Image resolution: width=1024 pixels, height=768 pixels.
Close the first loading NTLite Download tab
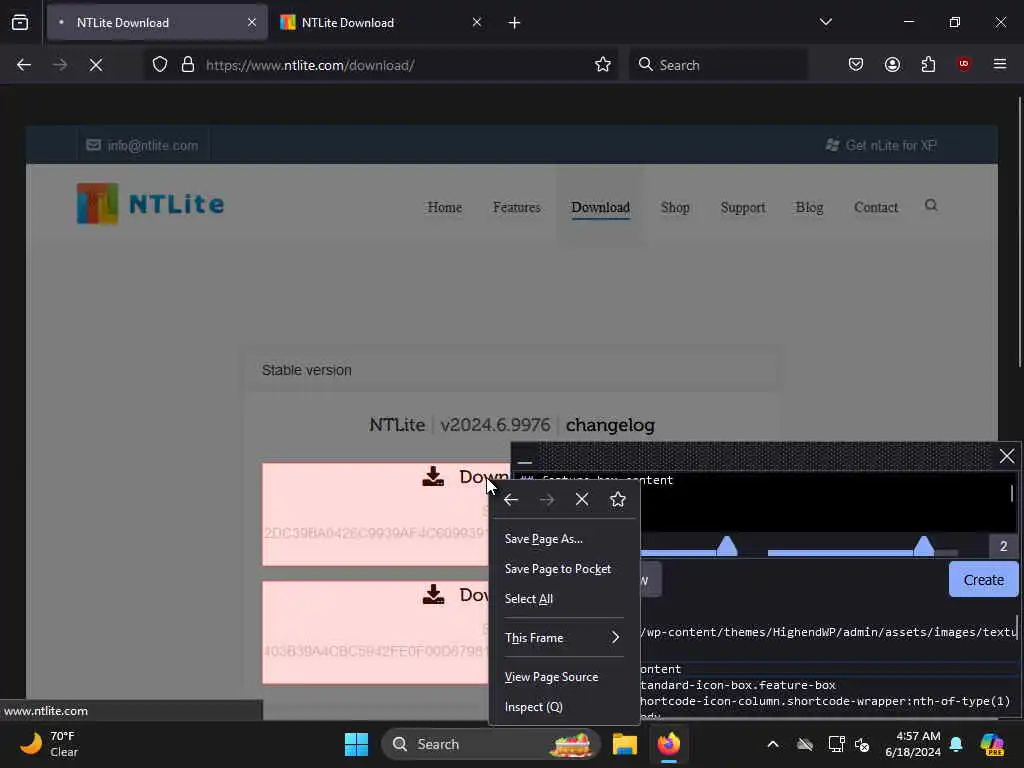click(x=252, y=23)
